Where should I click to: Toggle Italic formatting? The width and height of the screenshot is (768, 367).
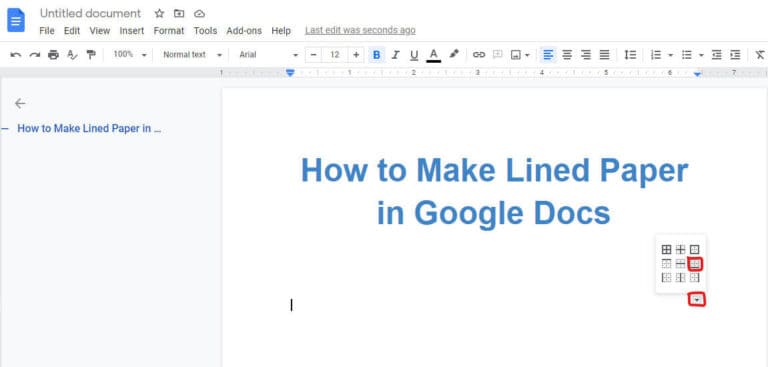395,55
